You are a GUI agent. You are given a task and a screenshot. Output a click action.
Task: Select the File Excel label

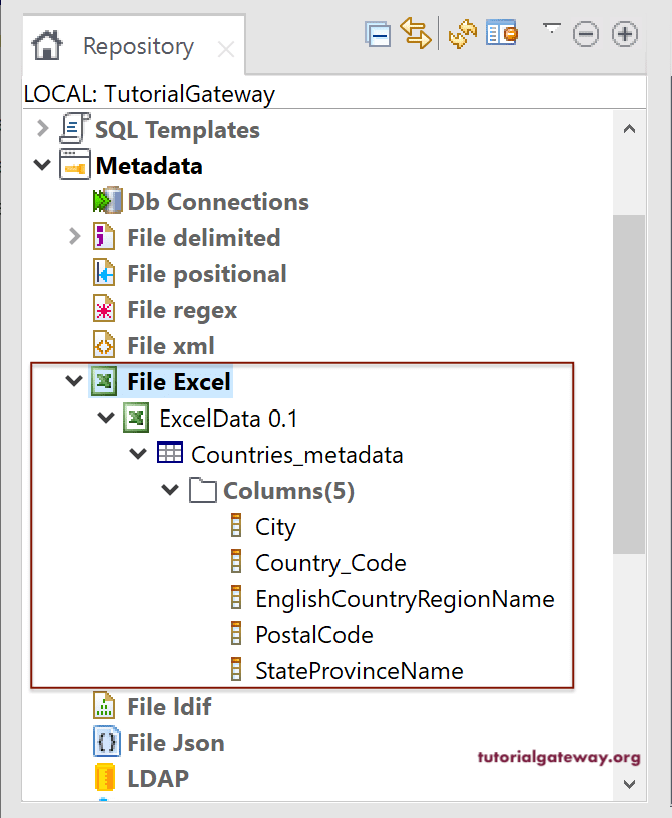[x=179, y=382]
